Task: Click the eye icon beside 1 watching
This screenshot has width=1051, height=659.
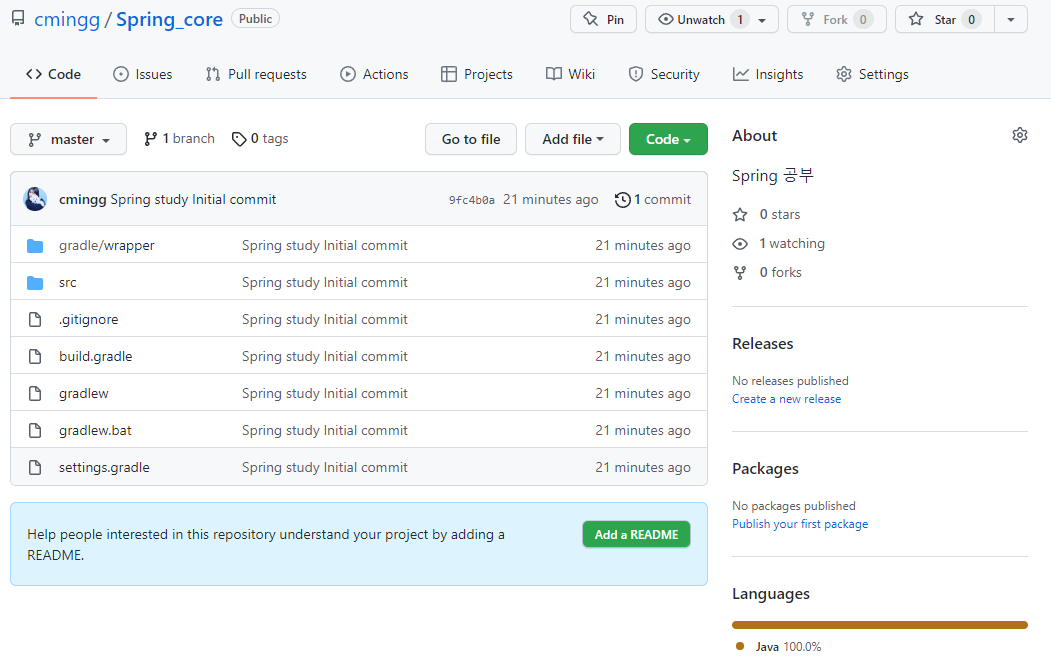Action: 740,244
